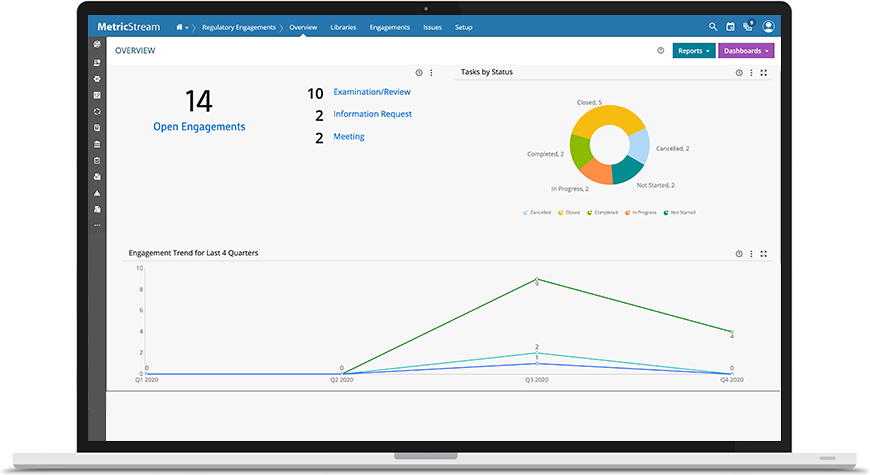Toggle the Cancelled legend item in chart
The height and width of the screenshot is (475, 870).
coord(537,213)
